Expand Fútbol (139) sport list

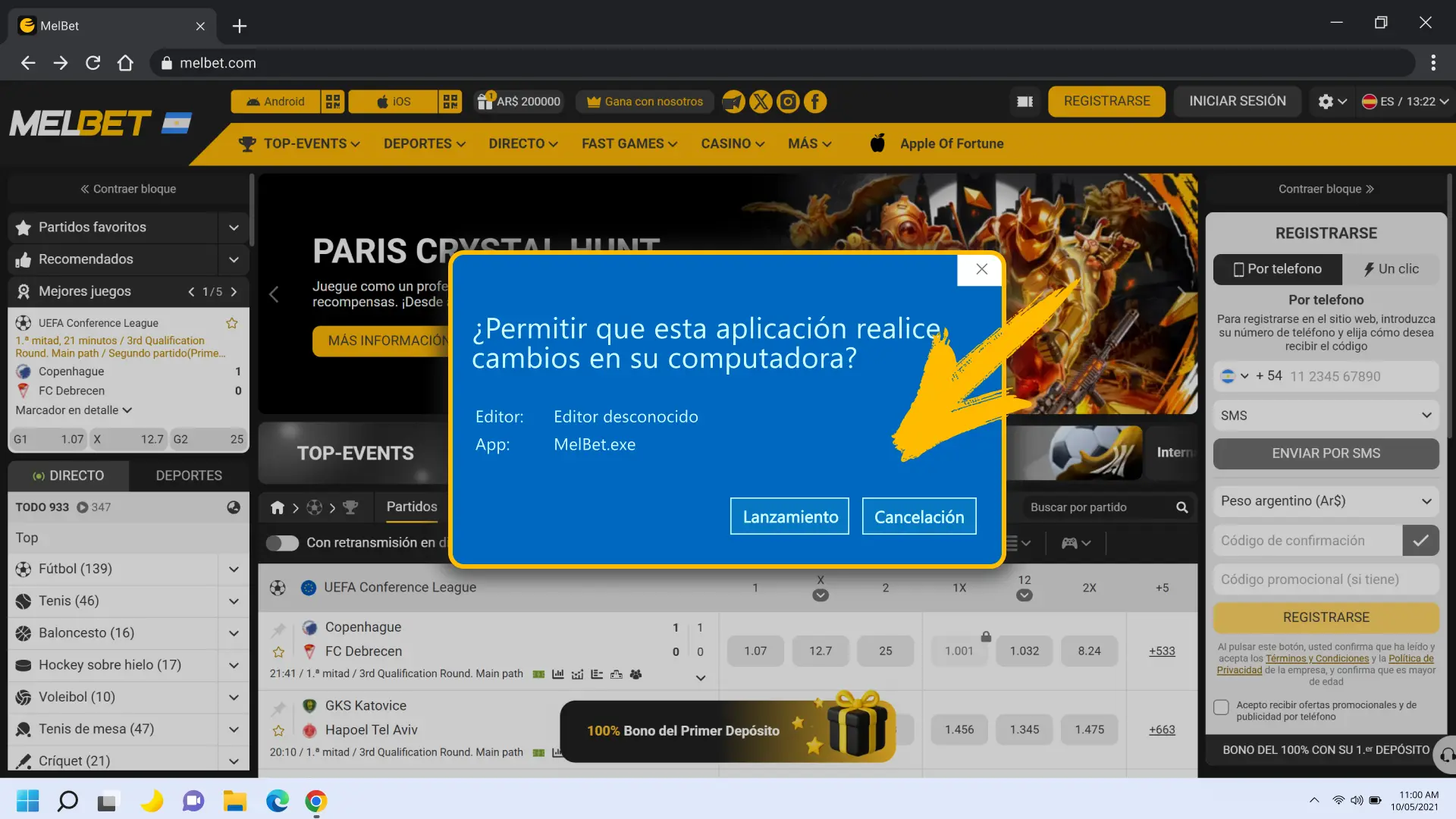click(x=234, y=570)
